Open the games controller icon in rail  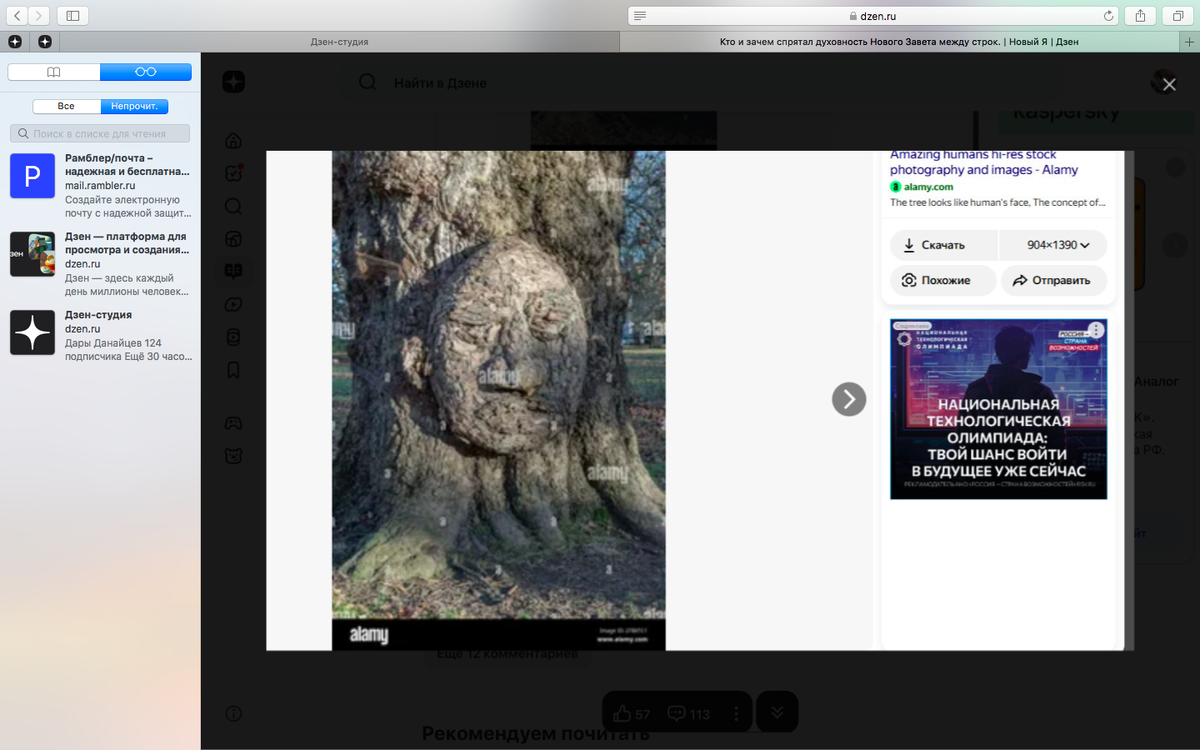233,423
